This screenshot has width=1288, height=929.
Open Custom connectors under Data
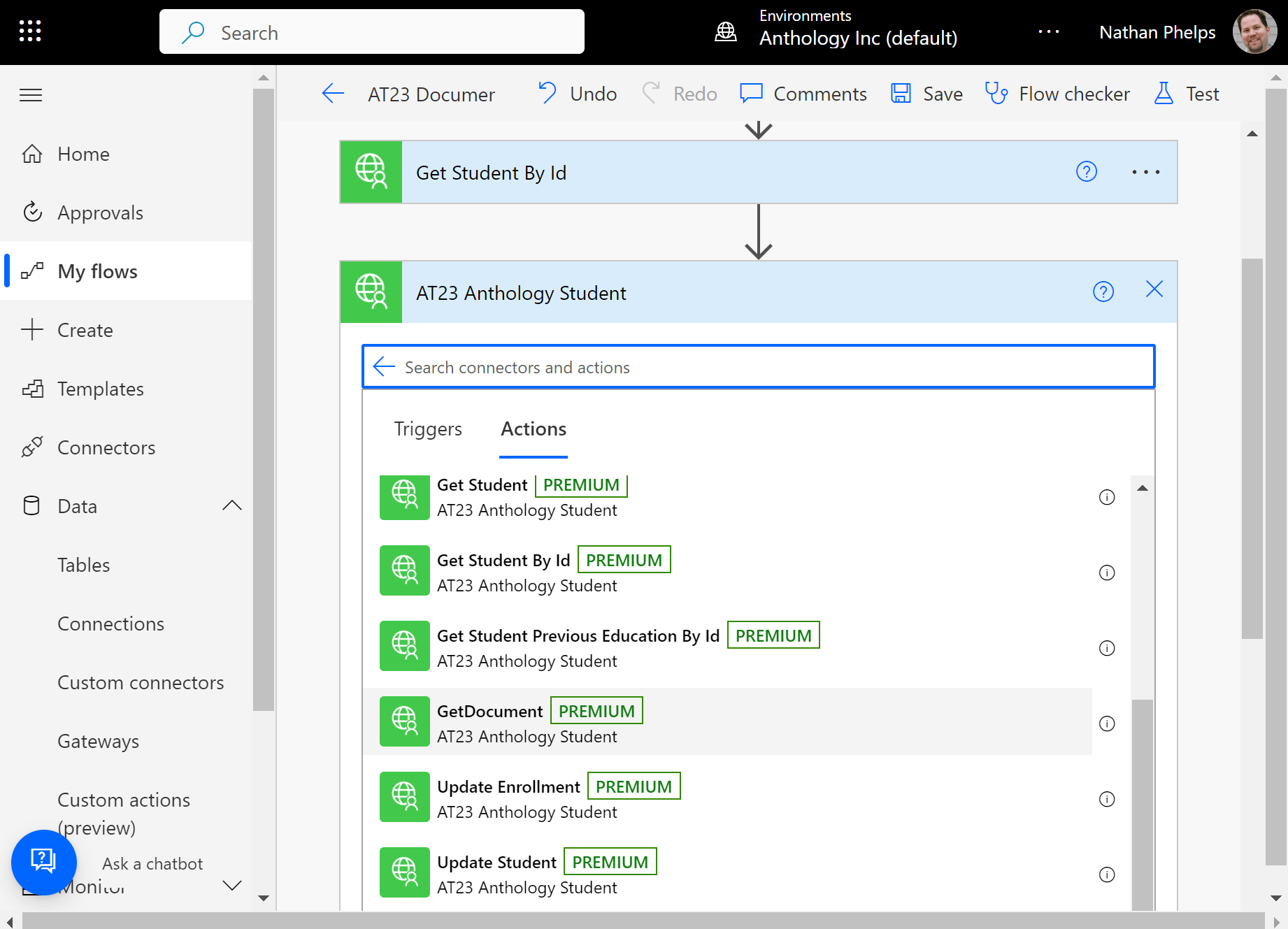pyautogui.click(x=141, y=682)
